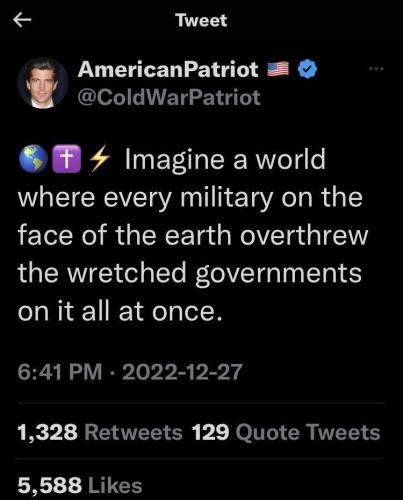Click the 6:41 PM timestamp
The width and height of the screenshot is (403, 500).
[x=60, y=372]
